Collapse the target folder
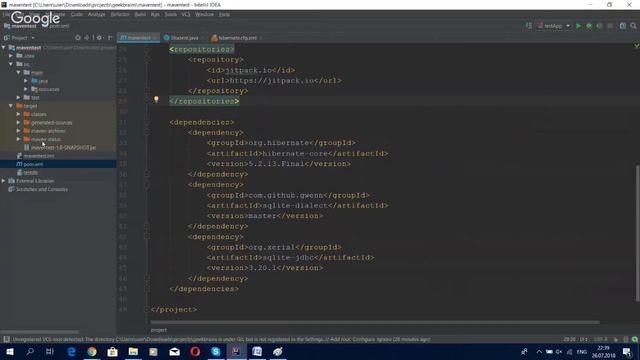Image resolution: width=640 pixels, height=360 pixels. 11,106
